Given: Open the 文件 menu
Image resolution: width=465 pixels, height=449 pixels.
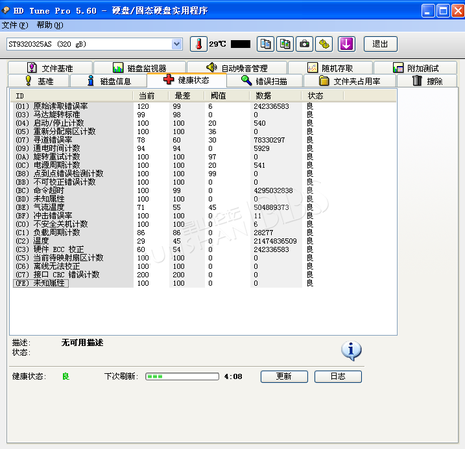Looking at the screenshot, I should [15, 25].
